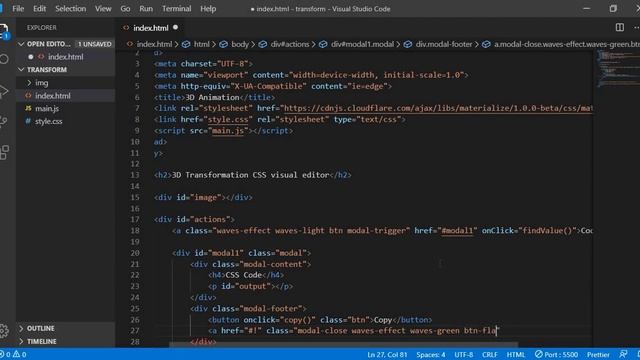Click the horizontal scrollbar under the editor

coord(344,345)
